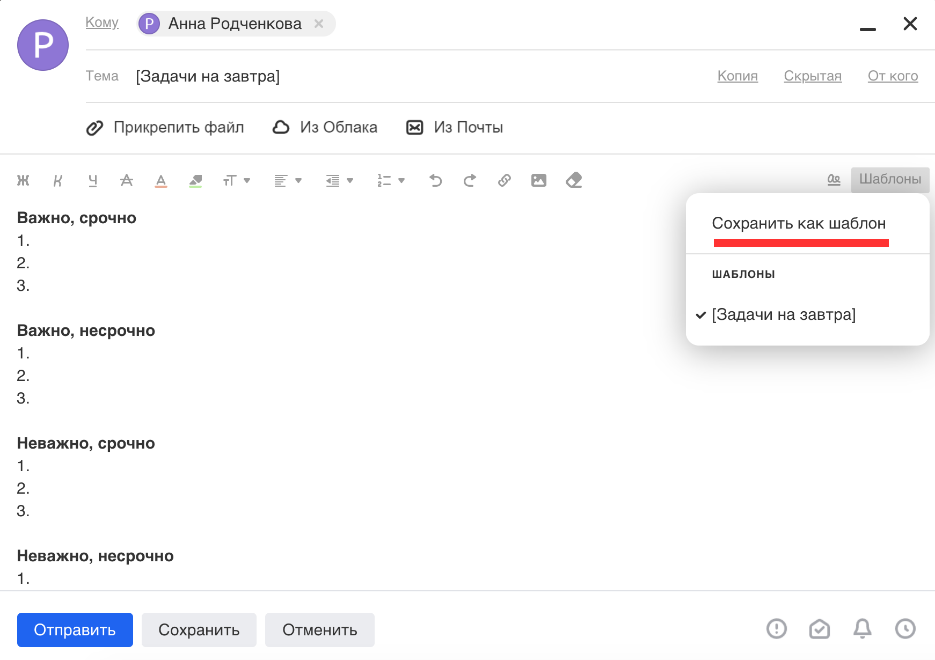
Task: Open the Шаблоны templates menu
Action: tap(888, 180)
